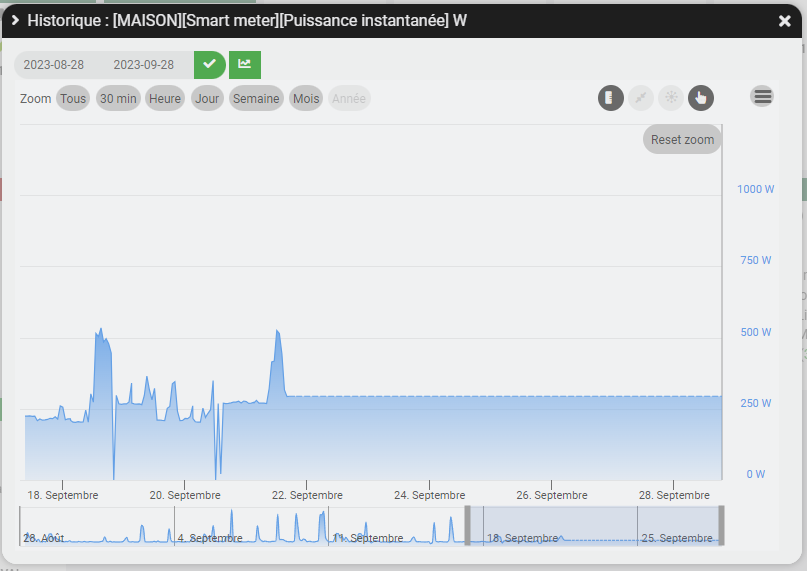Select the Semaine zoom range

(x=256, y=98)
